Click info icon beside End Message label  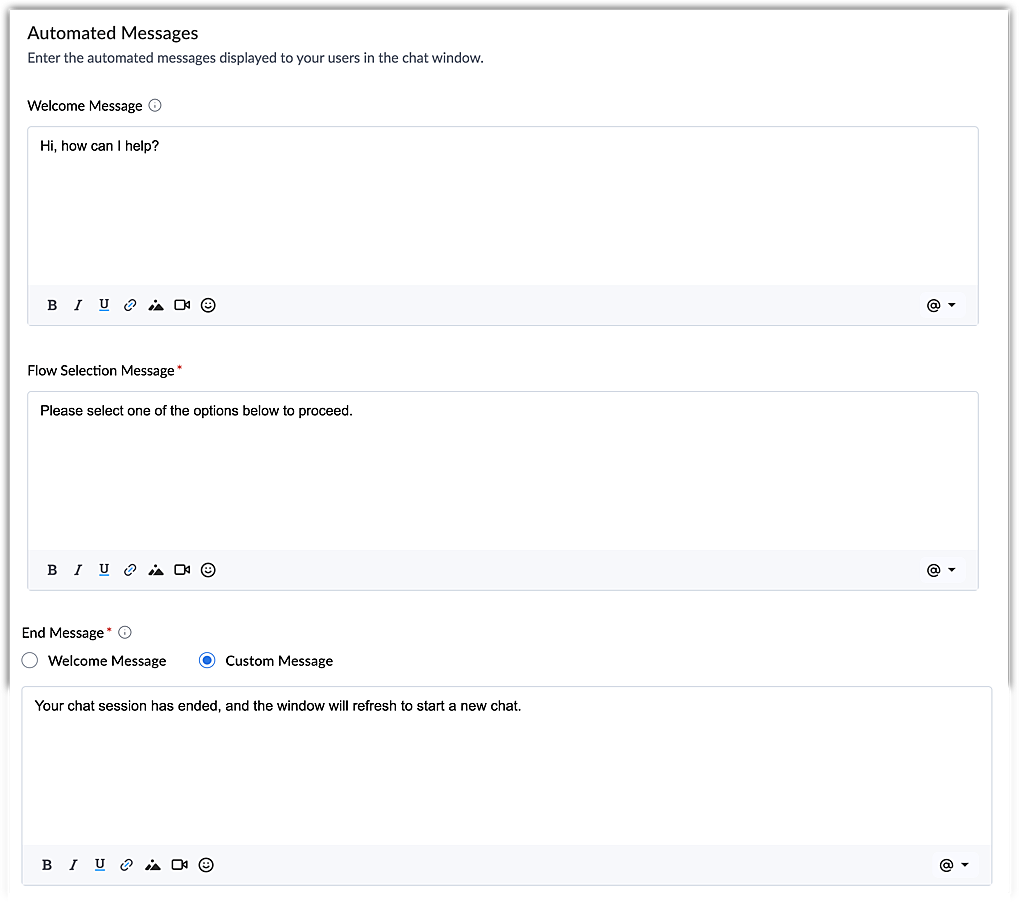click(125, 632)
